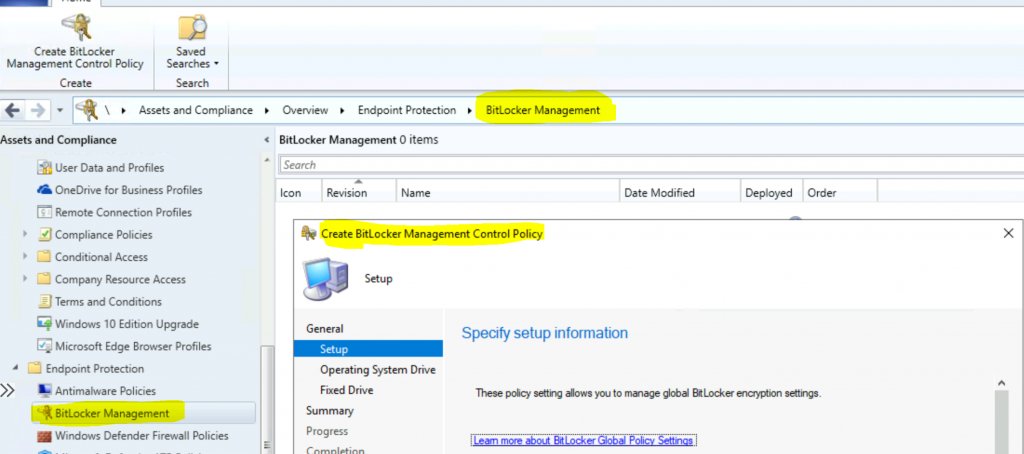Click the Back navigation arrow
The image size is (1024, 454).
12,110
